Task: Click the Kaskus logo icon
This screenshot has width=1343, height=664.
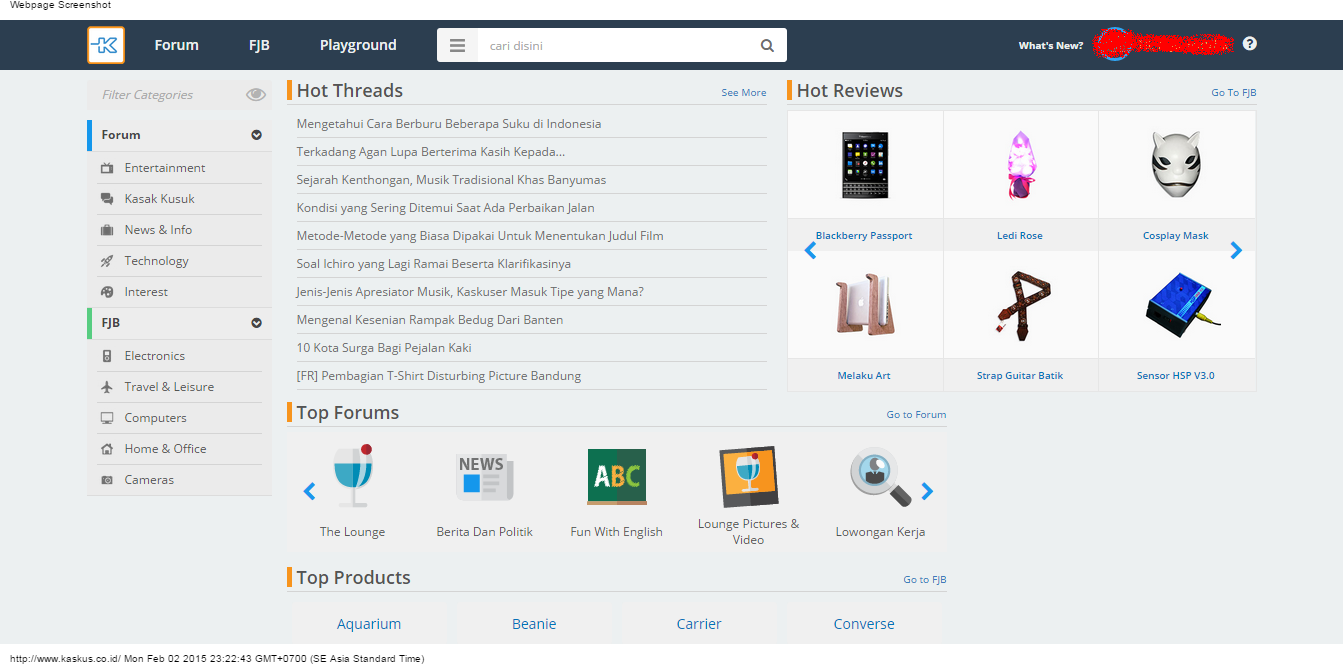Action: [106, 45]
